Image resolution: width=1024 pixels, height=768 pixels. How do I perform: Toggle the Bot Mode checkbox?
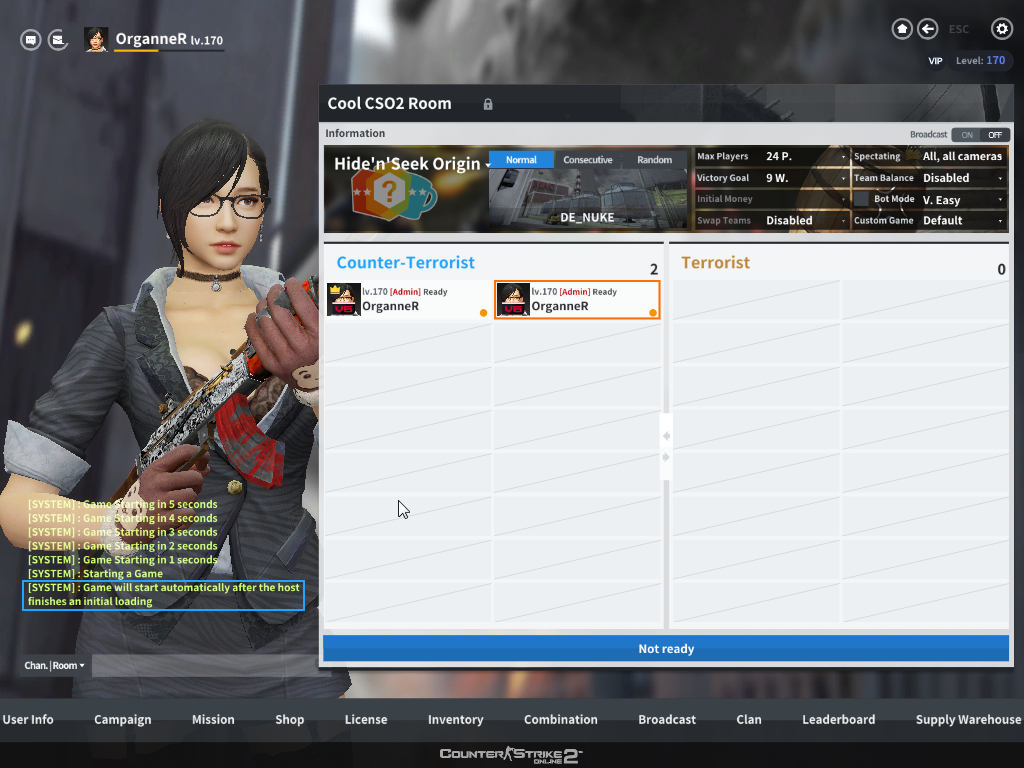coord(862,199)
